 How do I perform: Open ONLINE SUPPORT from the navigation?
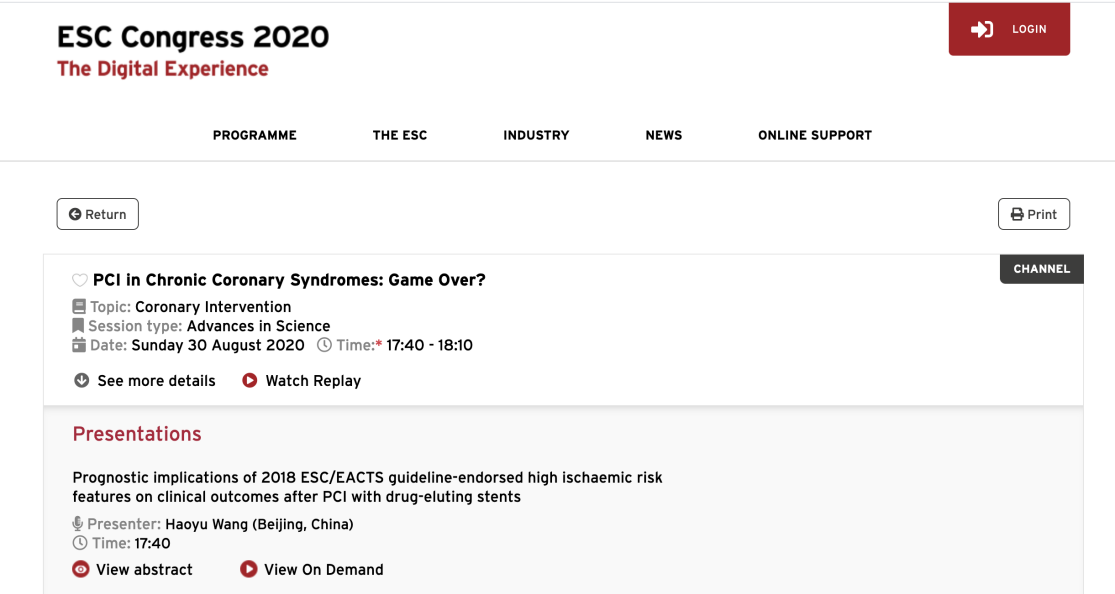coord(815,135)
